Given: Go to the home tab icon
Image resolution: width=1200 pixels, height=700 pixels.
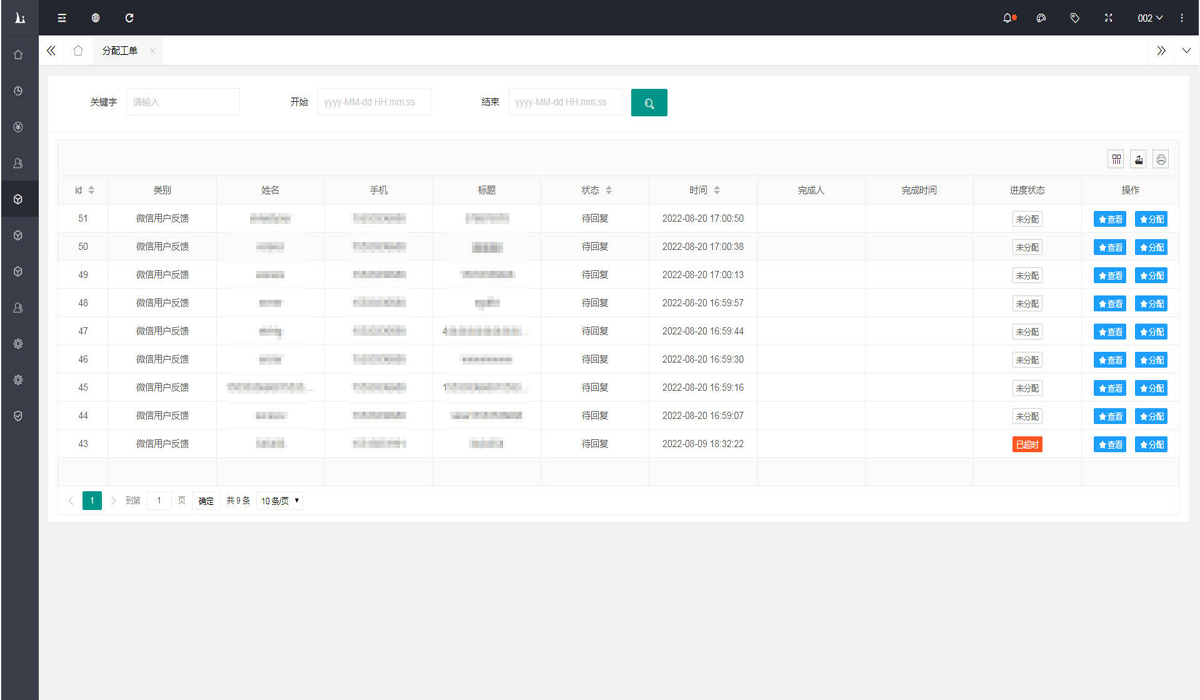Looking at the screenshot, I should point(78,51).
